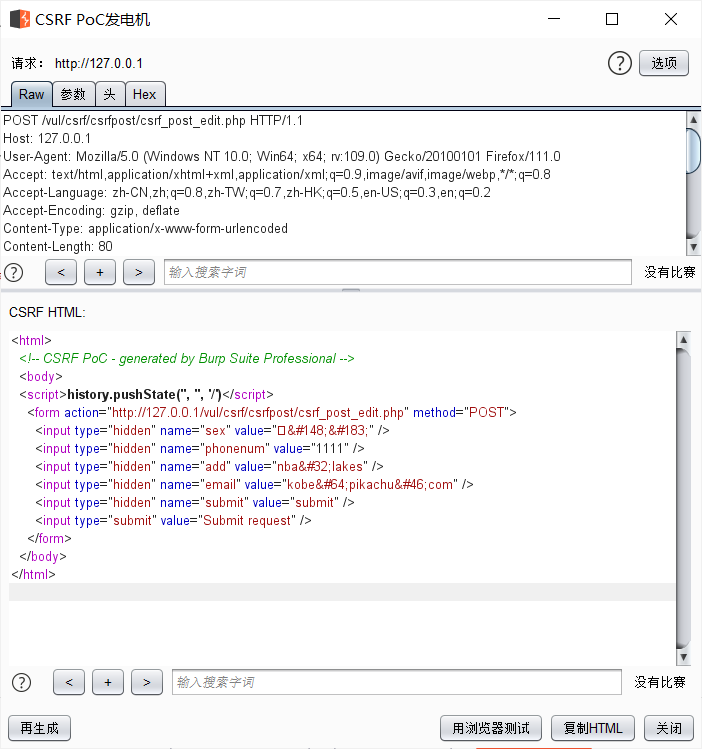This screenshot has height=749, width=702.
Task: Switch to the Hex tab
Action: click(145, 94)
